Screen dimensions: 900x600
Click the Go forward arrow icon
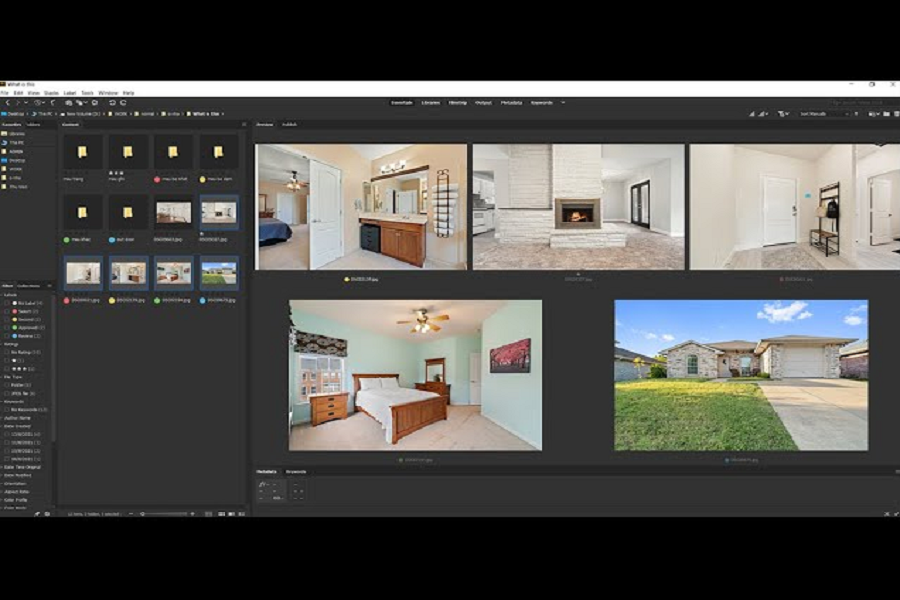point(18,103)
